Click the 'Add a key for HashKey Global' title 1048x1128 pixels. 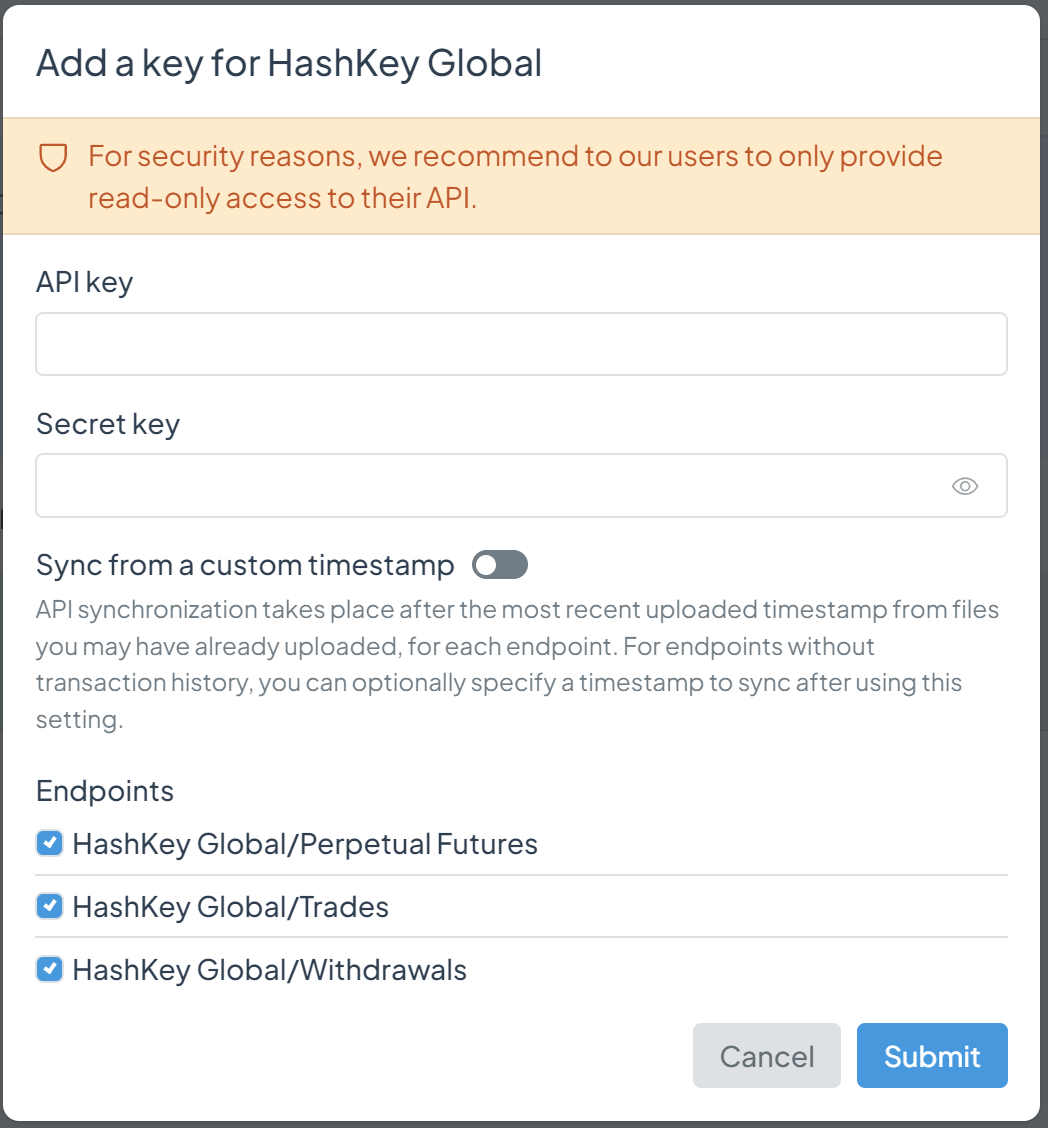[x=289, y=63]
